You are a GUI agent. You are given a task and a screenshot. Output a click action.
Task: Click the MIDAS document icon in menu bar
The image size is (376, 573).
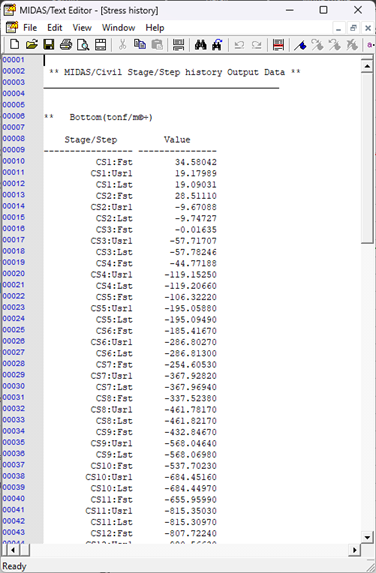tap(11, 27)
